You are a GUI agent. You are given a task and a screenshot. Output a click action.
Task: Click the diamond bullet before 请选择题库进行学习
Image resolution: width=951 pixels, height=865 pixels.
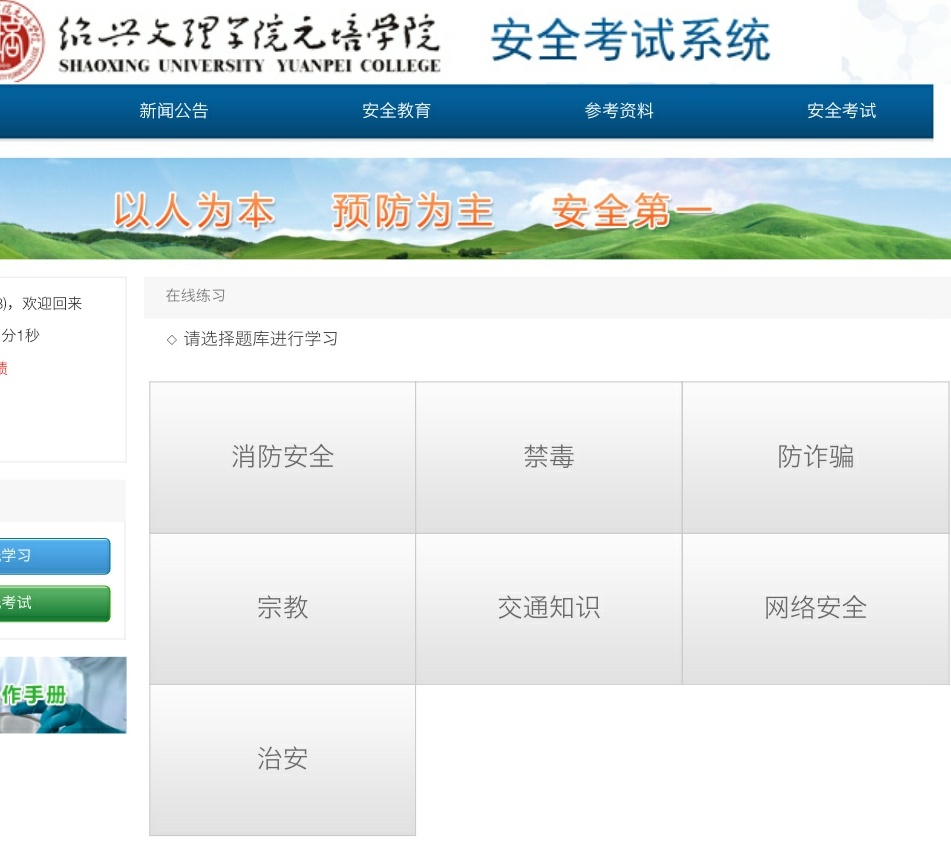[x=171, y=340]
